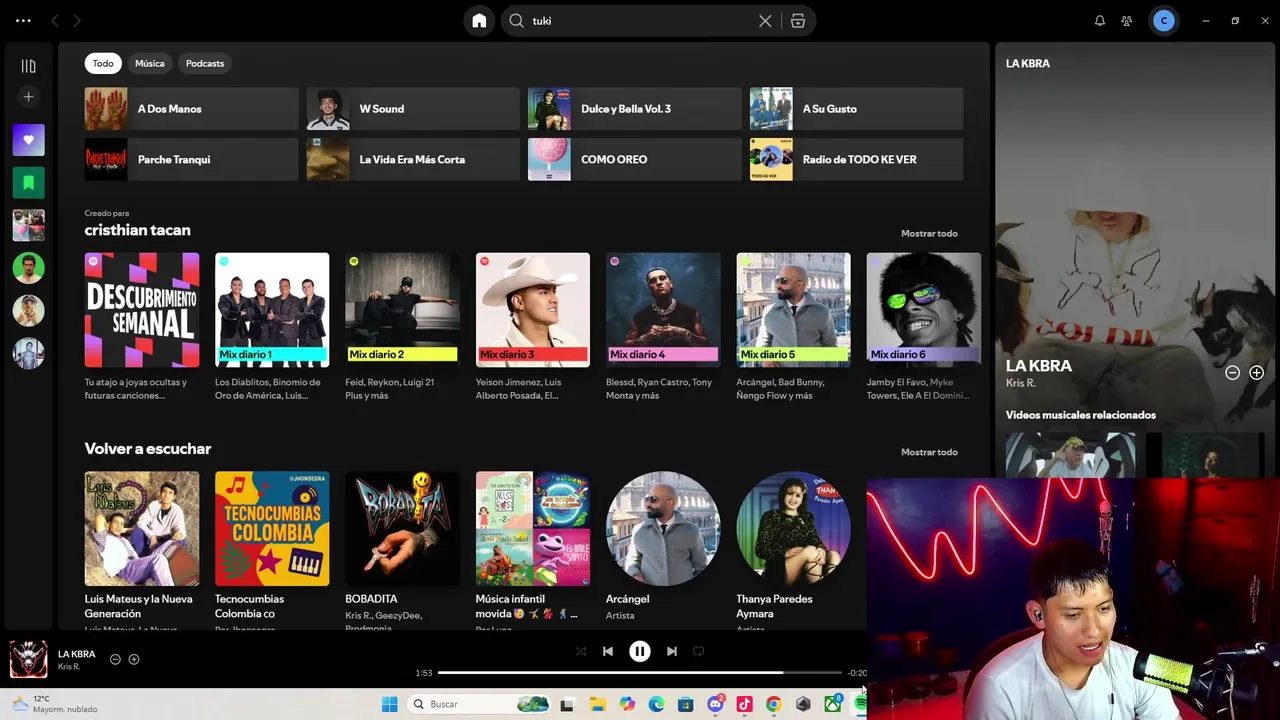
Task: Open the notifications bell
Action: point(1100,21)
